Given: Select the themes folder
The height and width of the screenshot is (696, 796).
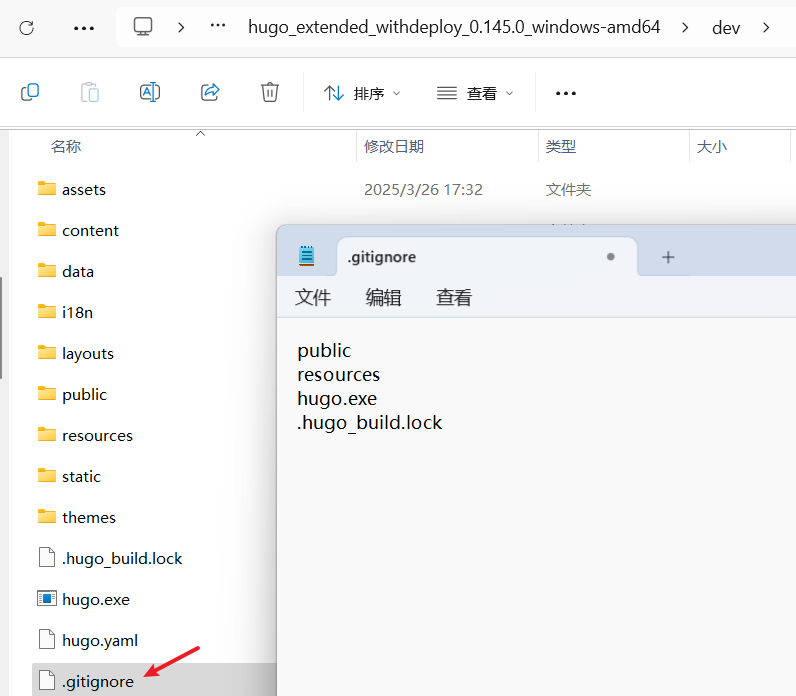Looking at the screenshot, I should pyautogui.click(x=88, y=517).
